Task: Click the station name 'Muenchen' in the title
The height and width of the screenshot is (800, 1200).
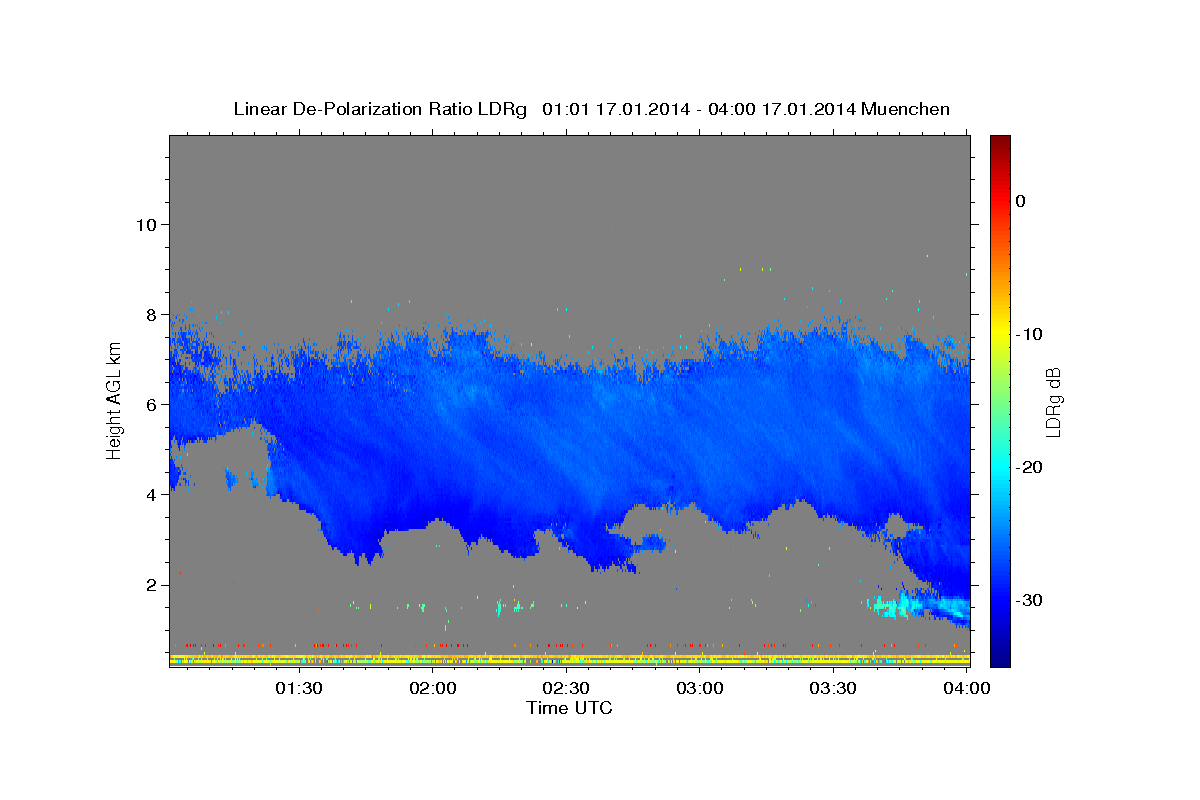Action: (x=906, y=109)
